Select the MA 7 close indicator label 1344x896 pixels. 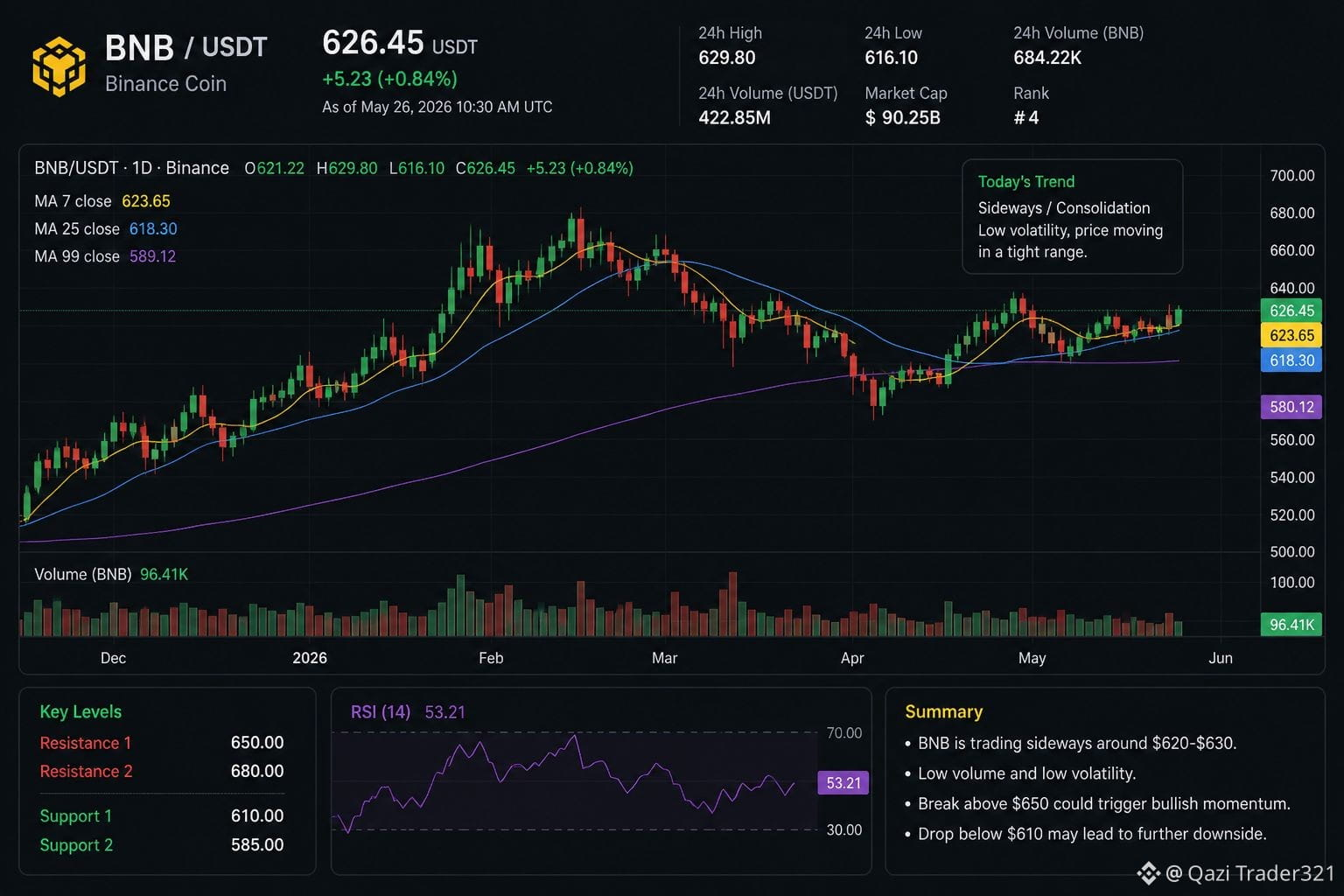(x=73, y=201)
